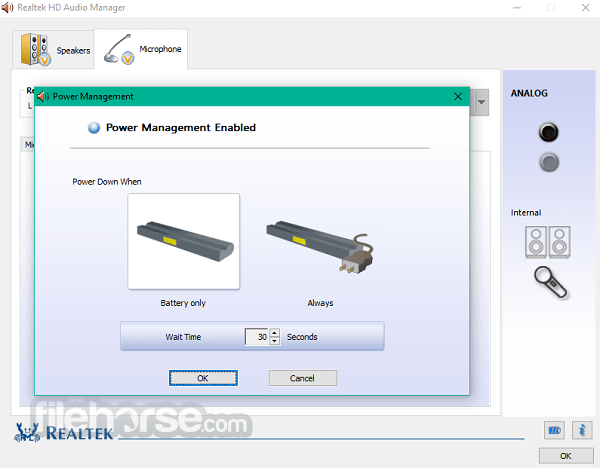
Task: Select the Microphone tab
Action: click(x=141, y=49)
